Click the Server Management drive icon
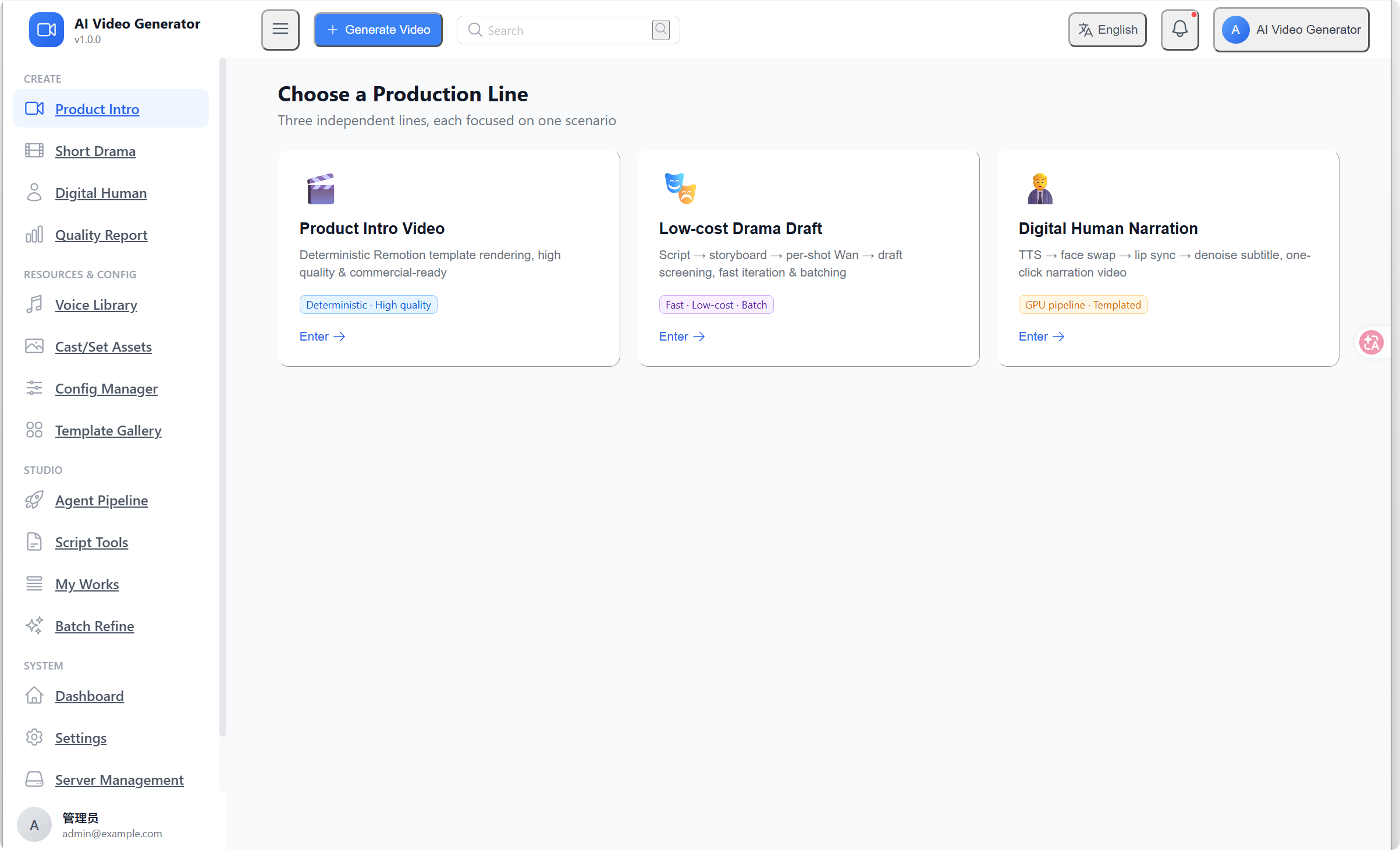This screenshot has height=850, width=1400. 34,780
